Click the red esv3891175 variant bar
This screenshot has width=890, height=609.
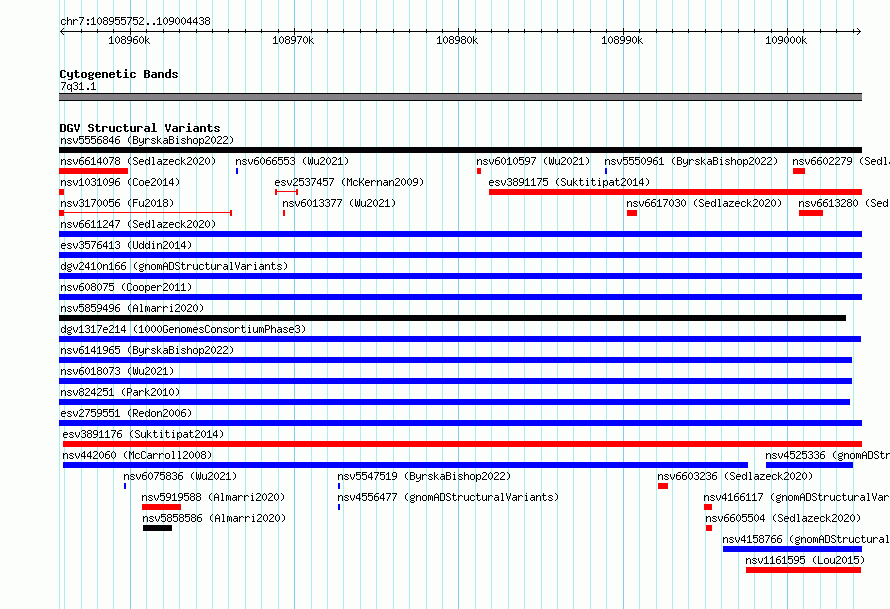point(675,192)
